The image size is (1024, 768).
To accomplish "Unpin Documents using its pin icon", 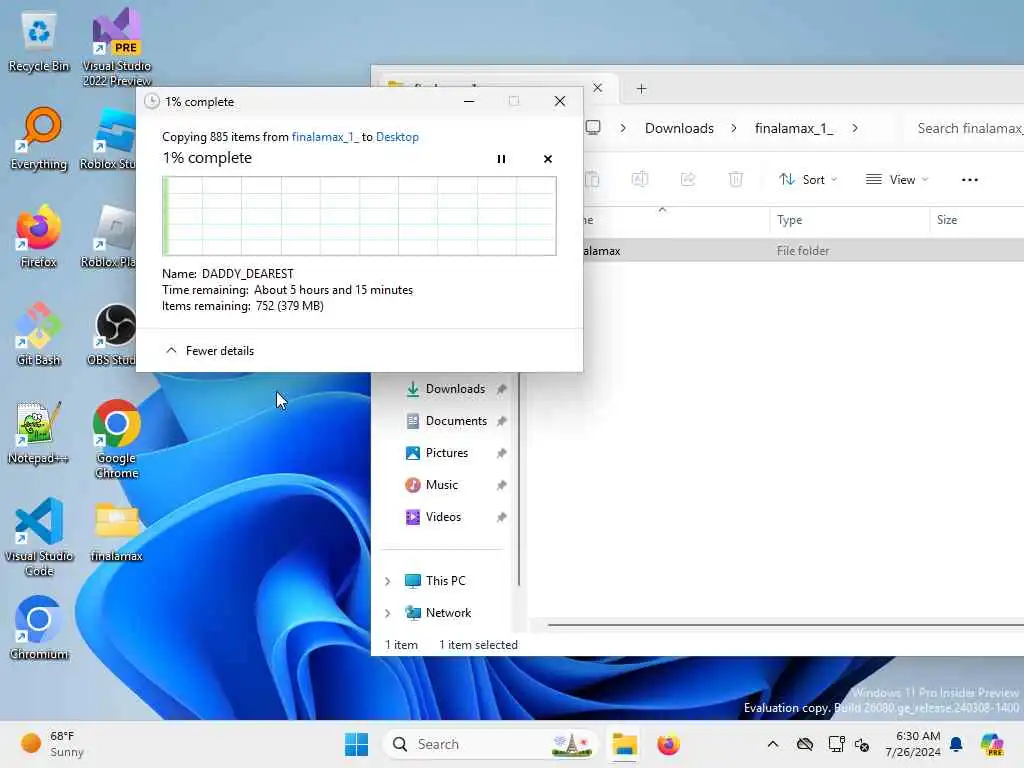I will click(501, 421).
